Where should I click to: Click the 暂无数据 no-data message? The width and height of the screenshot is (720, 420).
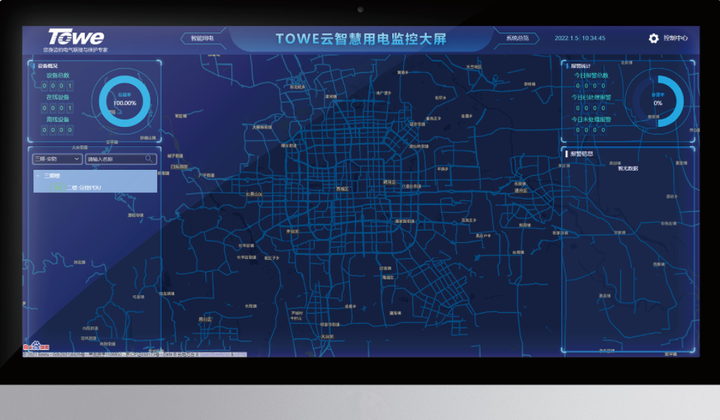click(628, 168)
